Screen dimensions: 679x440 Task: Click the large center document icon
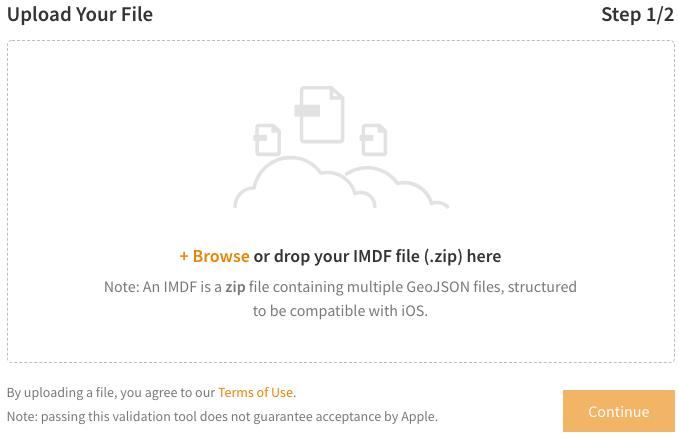pyautogui.click(x=322, y=115)
